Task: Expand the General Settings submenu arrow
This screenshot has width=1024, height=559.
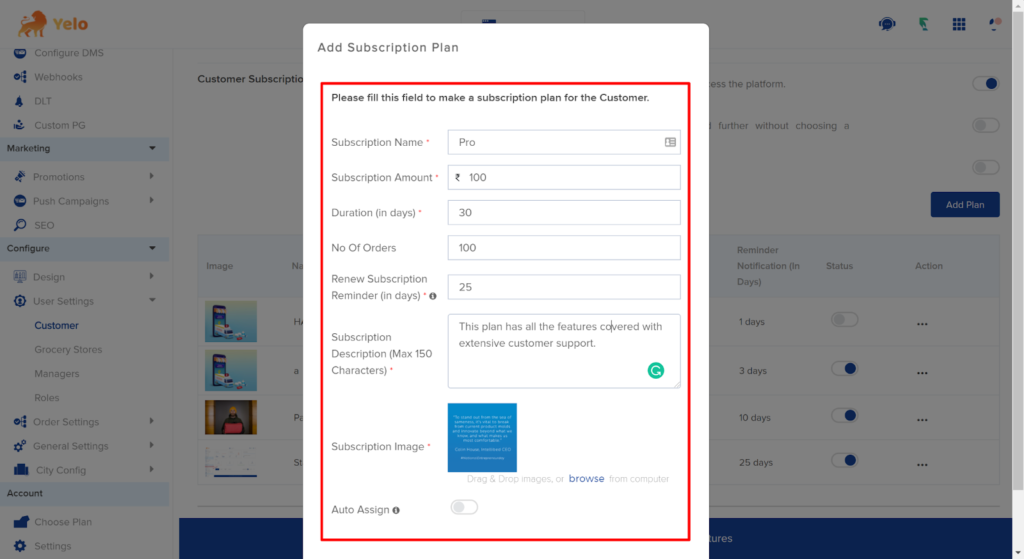Action: pos(152,445)
